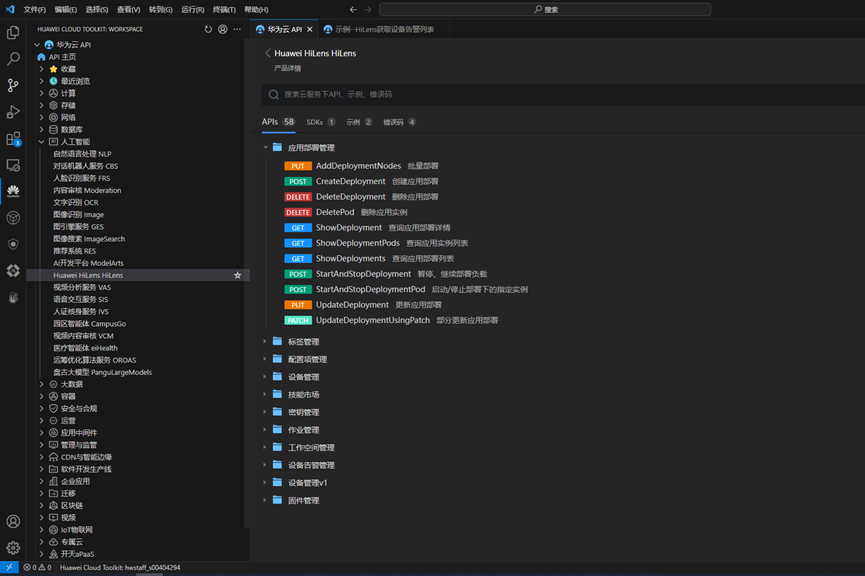Open the ShowDeploymentPods GET API
865x576 pixels.
point(357,243)
